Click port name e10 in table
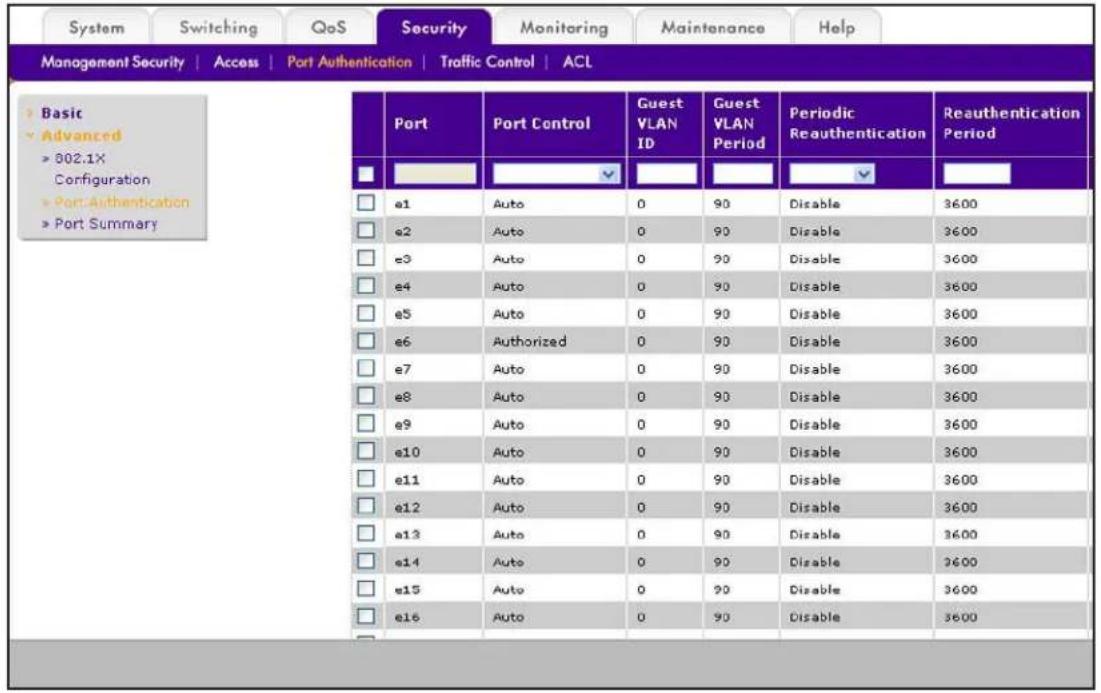The image size is (1101, 693). coord(407,452)
